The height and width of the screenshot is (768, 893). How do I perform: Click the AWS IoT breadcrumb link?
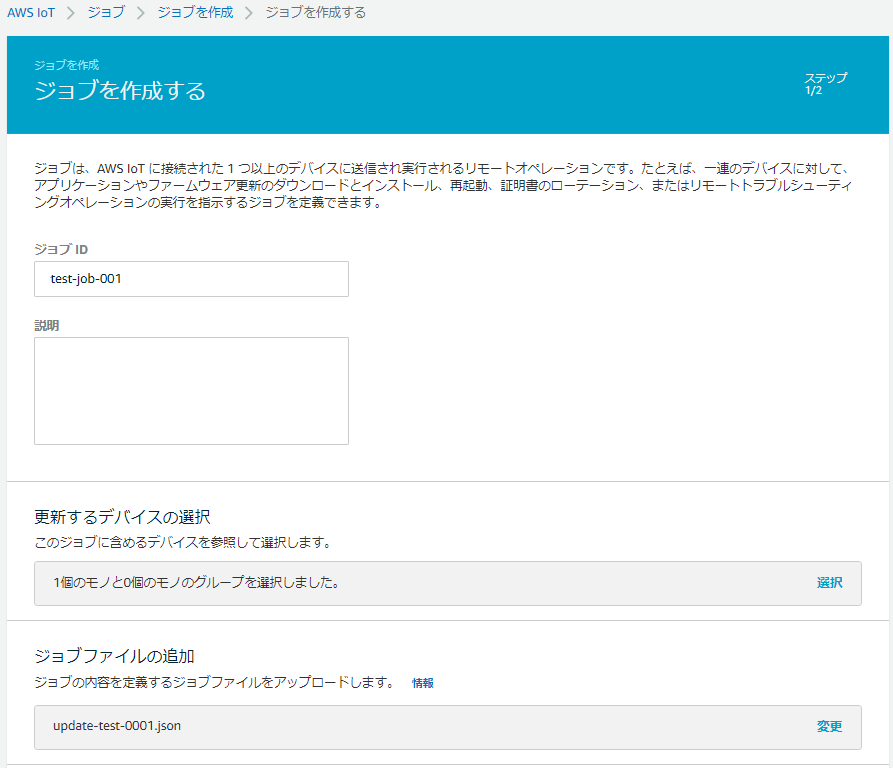pos(31,13)
